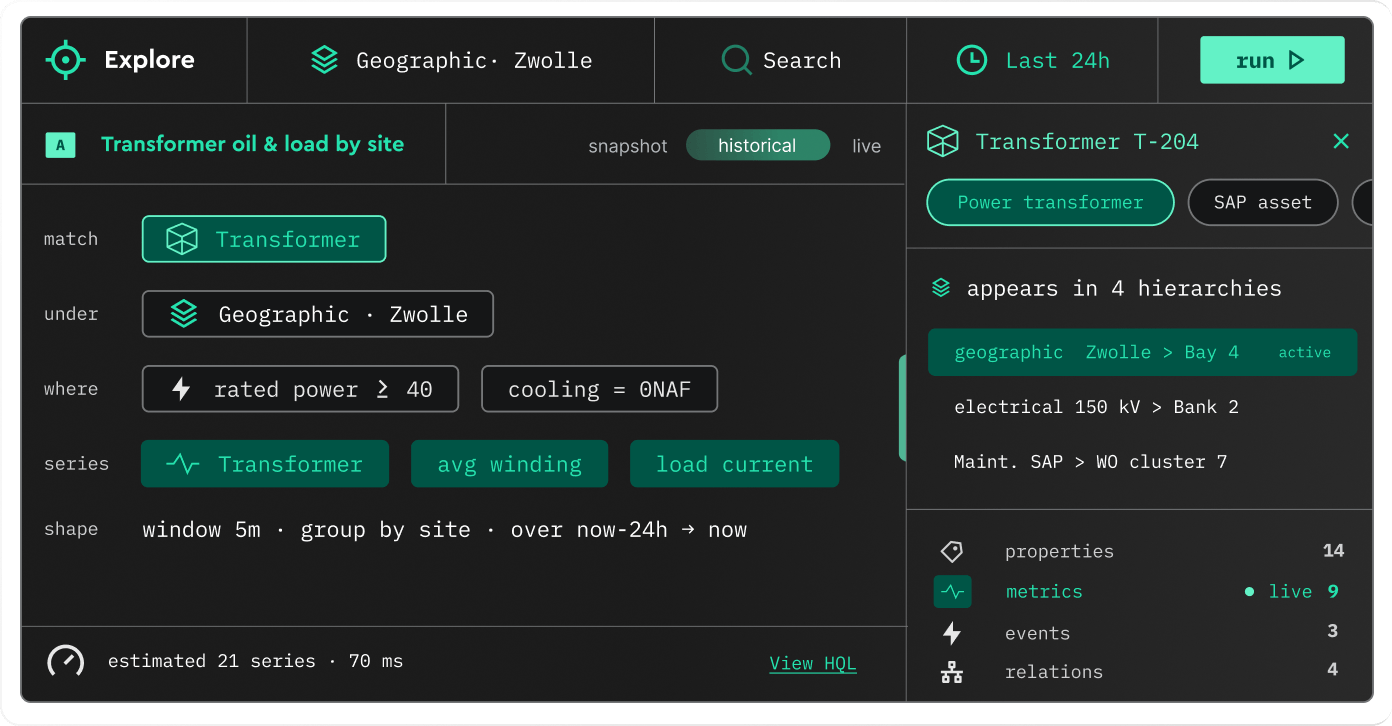Click the clock icon next to Last 24h
This screenshot has width=1392, height=726.
(972, 60)
